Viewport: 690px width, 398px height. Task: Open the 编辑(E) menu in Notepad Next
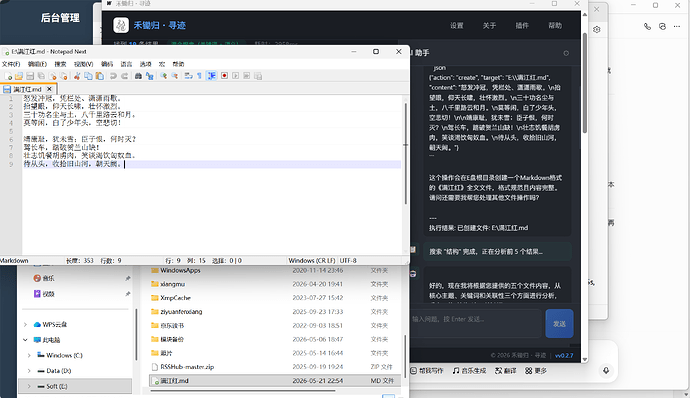pyautogui.click(x=37, y=64)
